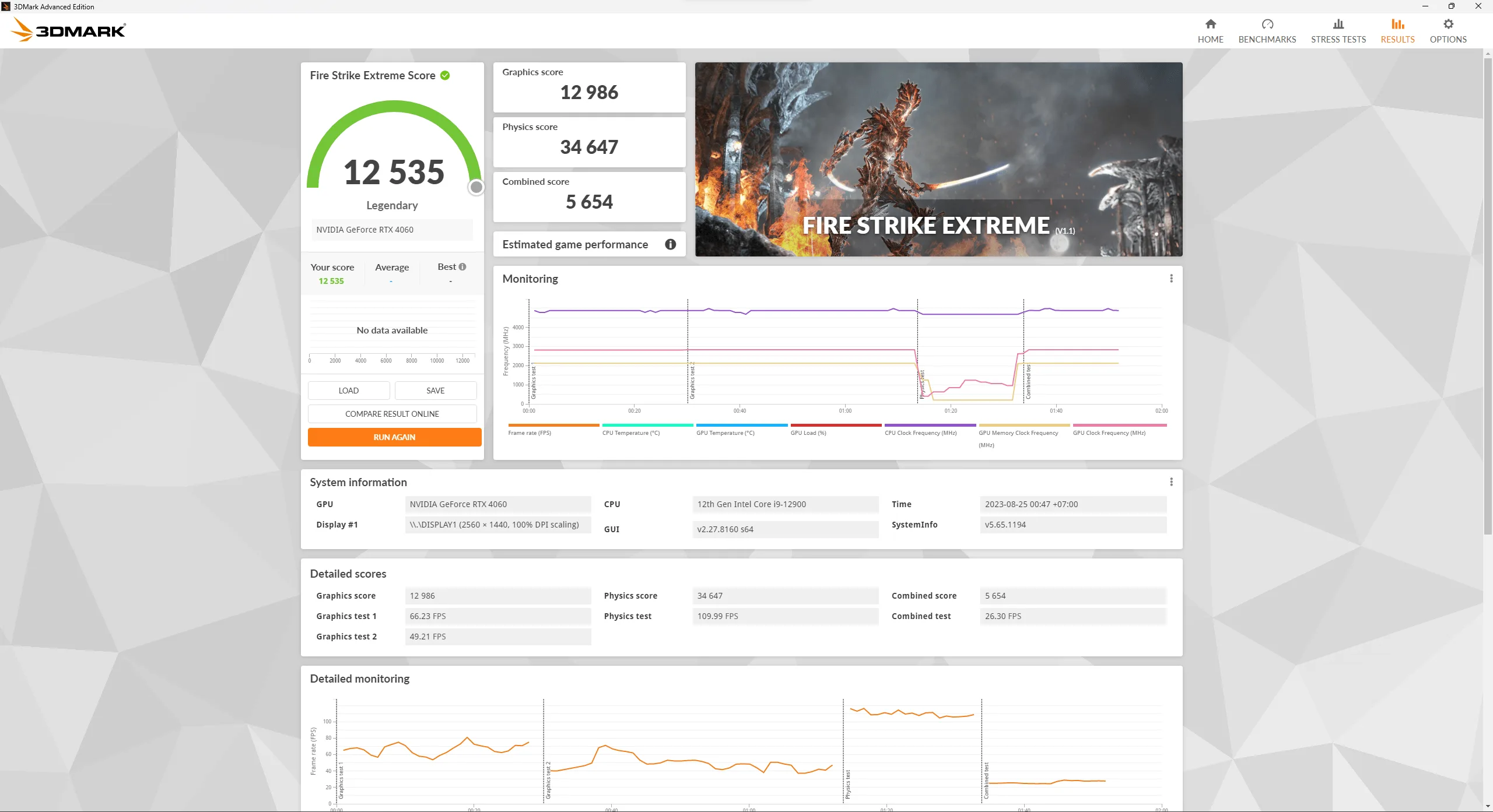Click the CPU value 12th Gen Intel Core i9-12900

786,504
